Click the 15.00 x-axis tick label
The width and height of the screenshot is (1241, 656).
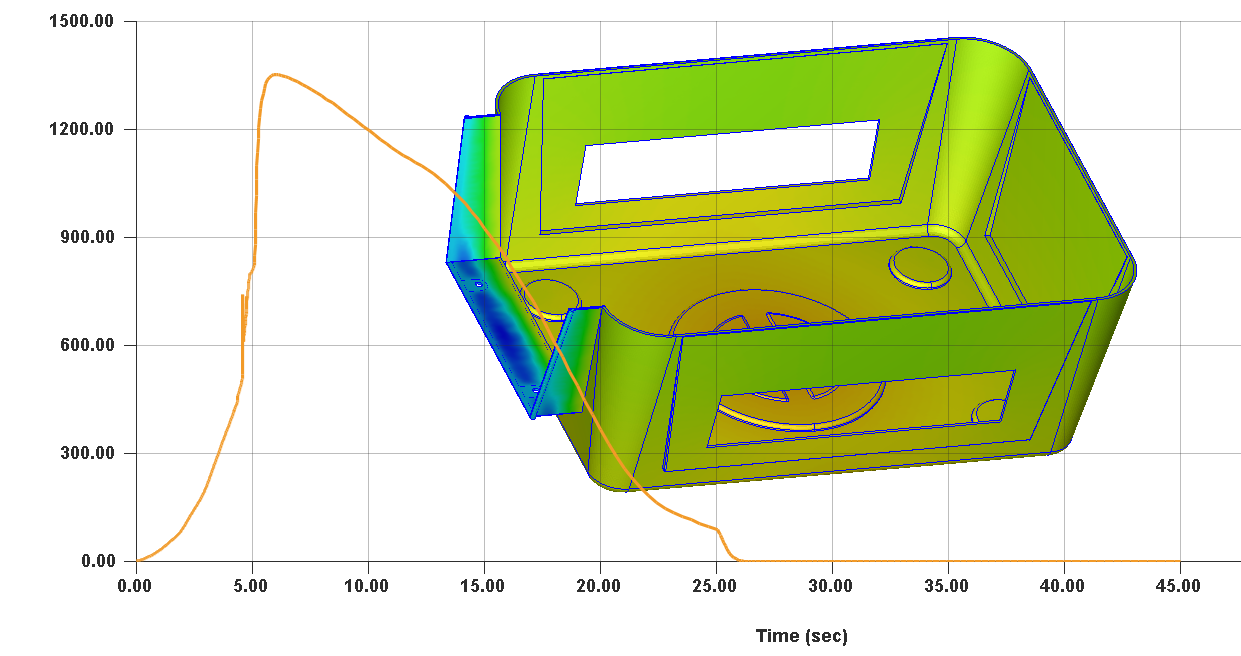point(484,586)
